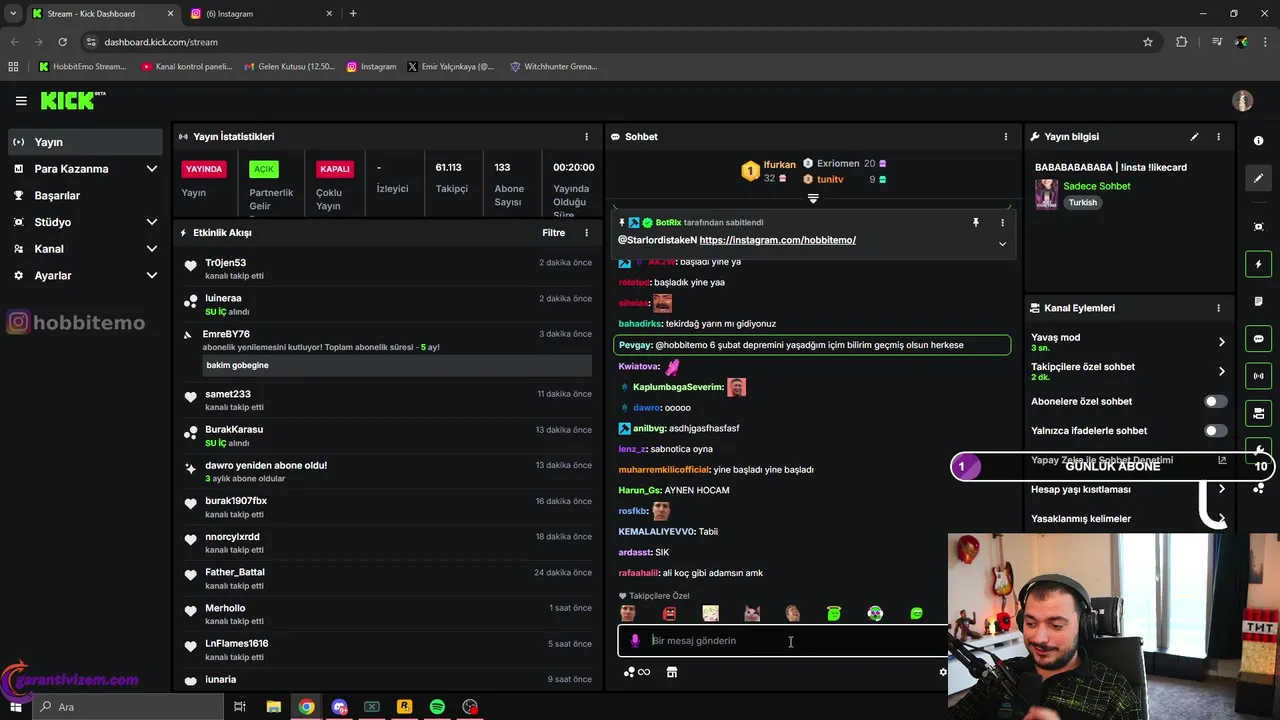Click the pin icon on pinned message
1280x720 pixels.
[x=976, y=223]
